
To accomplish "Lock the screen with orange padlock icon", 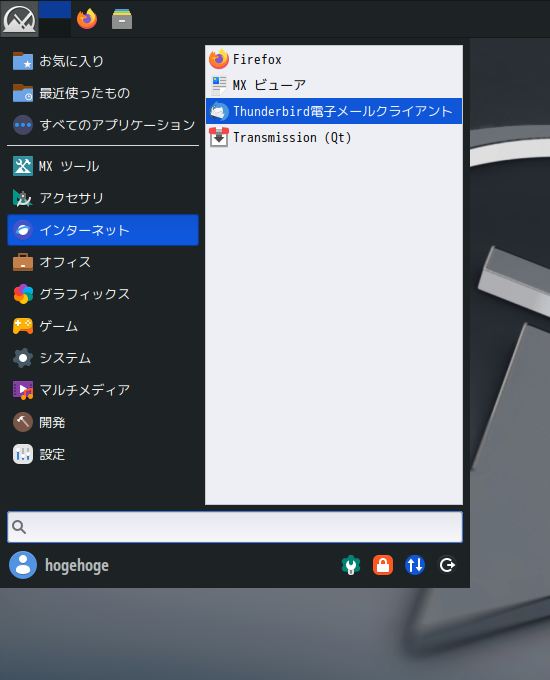I will [x=383, y=565].
